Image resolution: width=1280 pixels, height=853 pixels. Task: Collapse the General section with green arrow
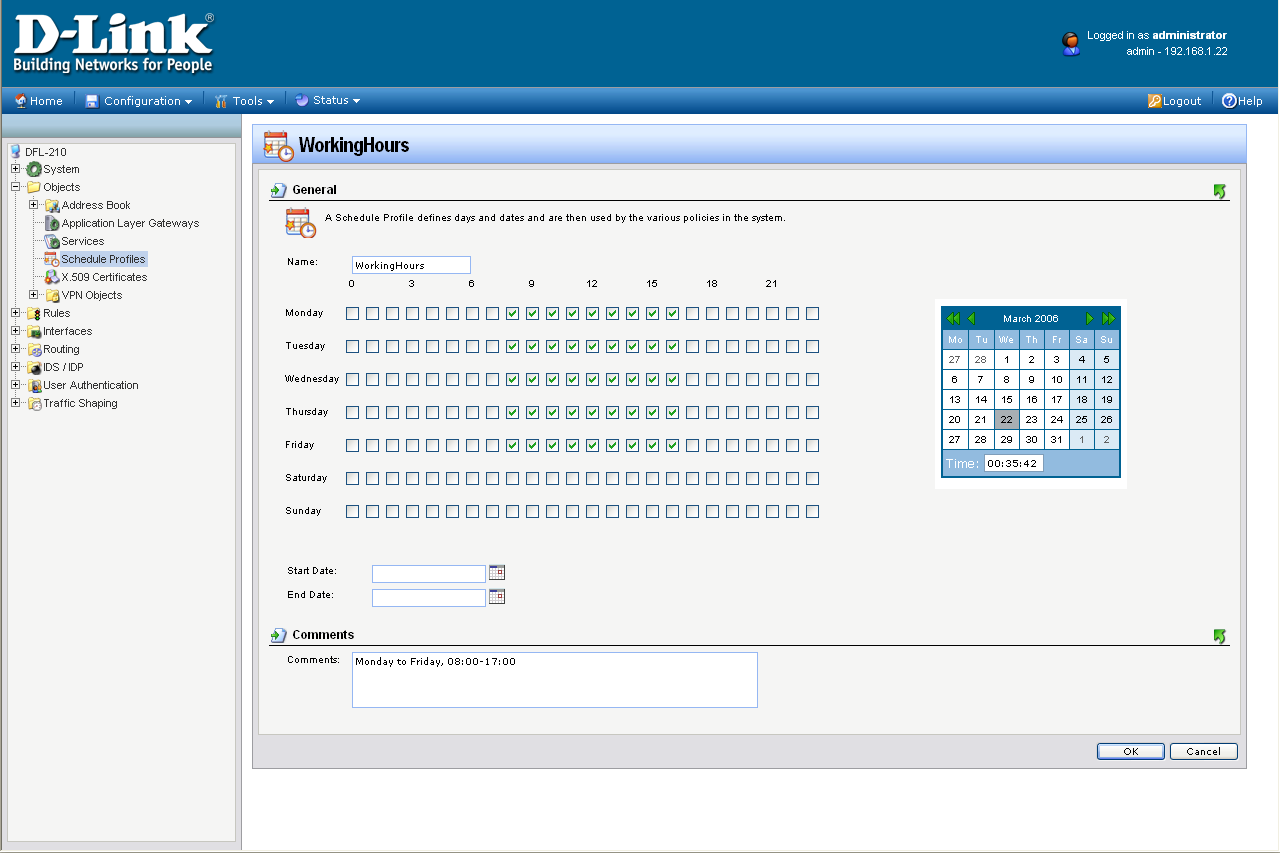[1219, 191]
